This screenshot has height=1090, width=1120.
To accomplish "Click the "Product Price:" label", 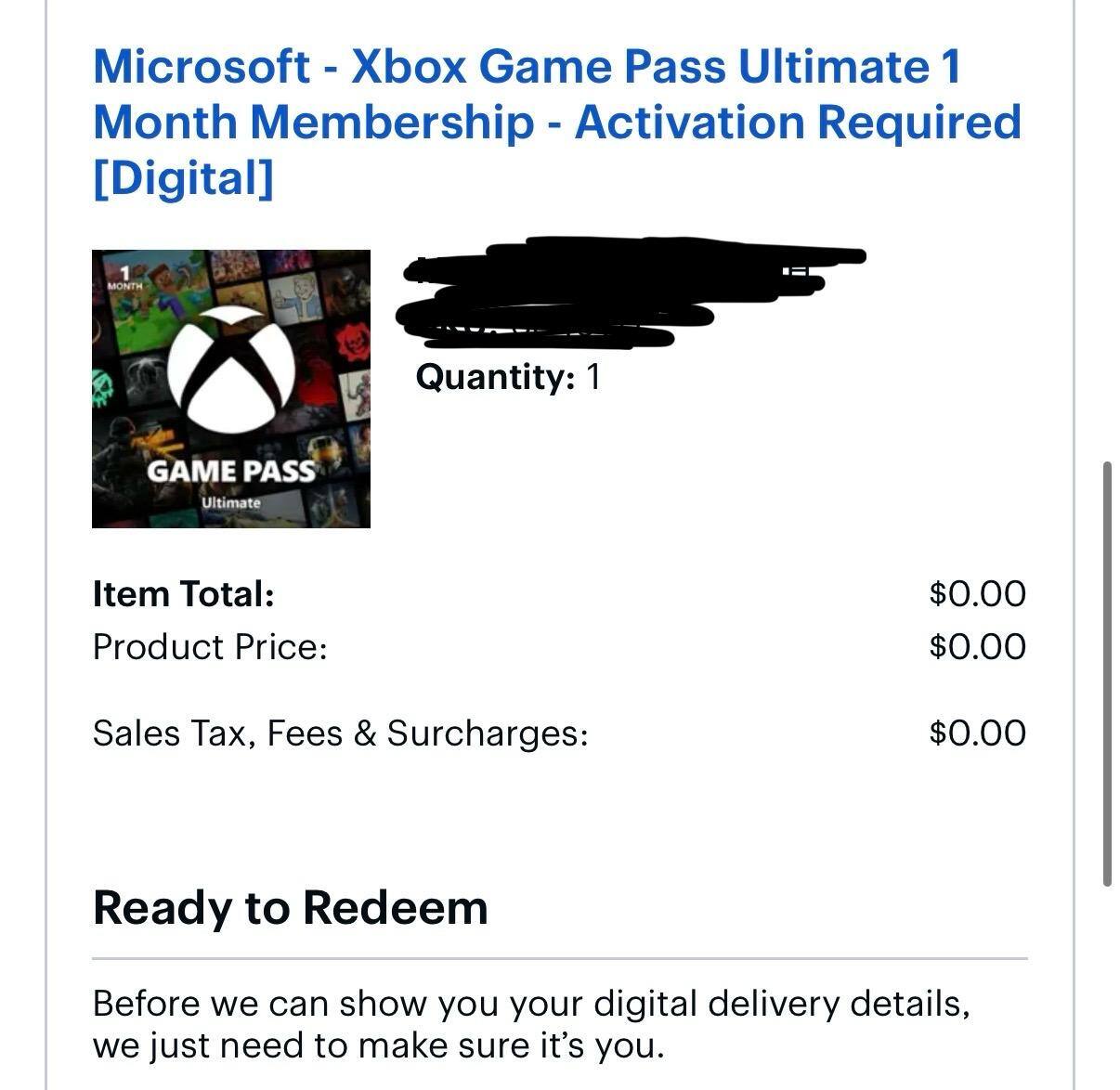I will coord(211,646).
